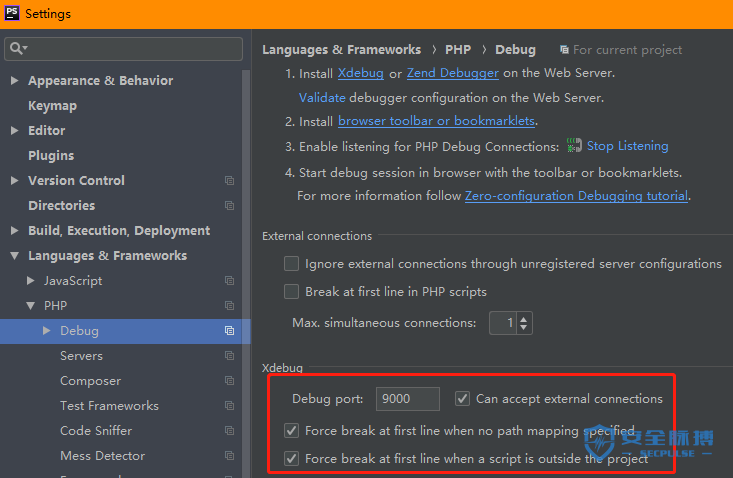Increase max simultaneous connections with up arrow
This screenshot has height=478, width=733.
(x=524, y=319)
